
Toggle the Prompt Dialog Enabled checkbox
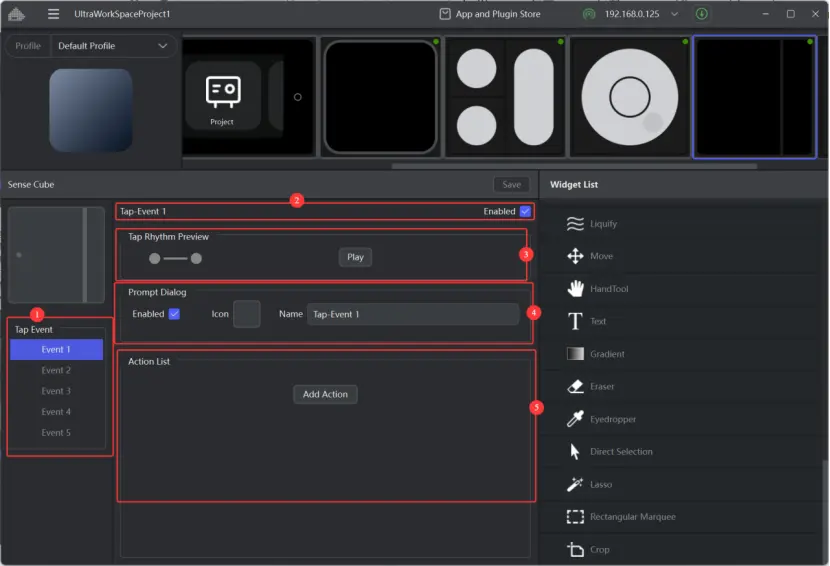[174, 314]
